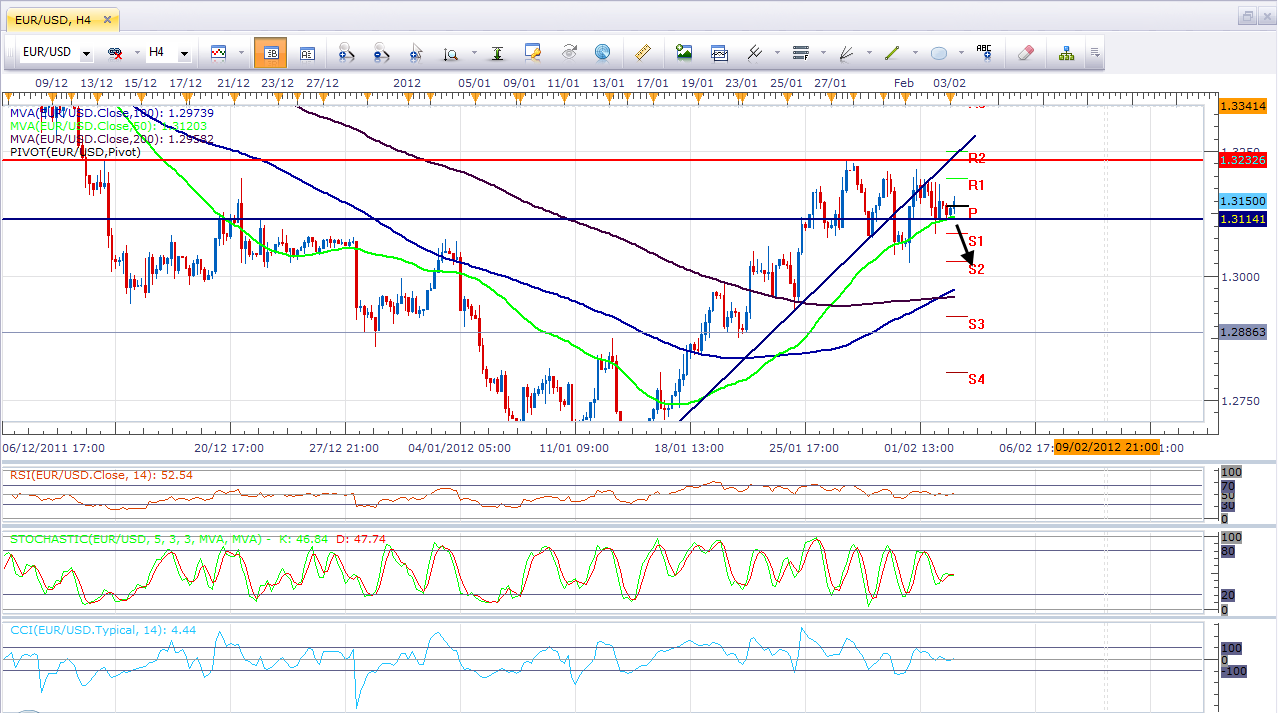Click the R2 pivot level label
The width and height of the screenshot is (1278, 713).
click(977, 158)
